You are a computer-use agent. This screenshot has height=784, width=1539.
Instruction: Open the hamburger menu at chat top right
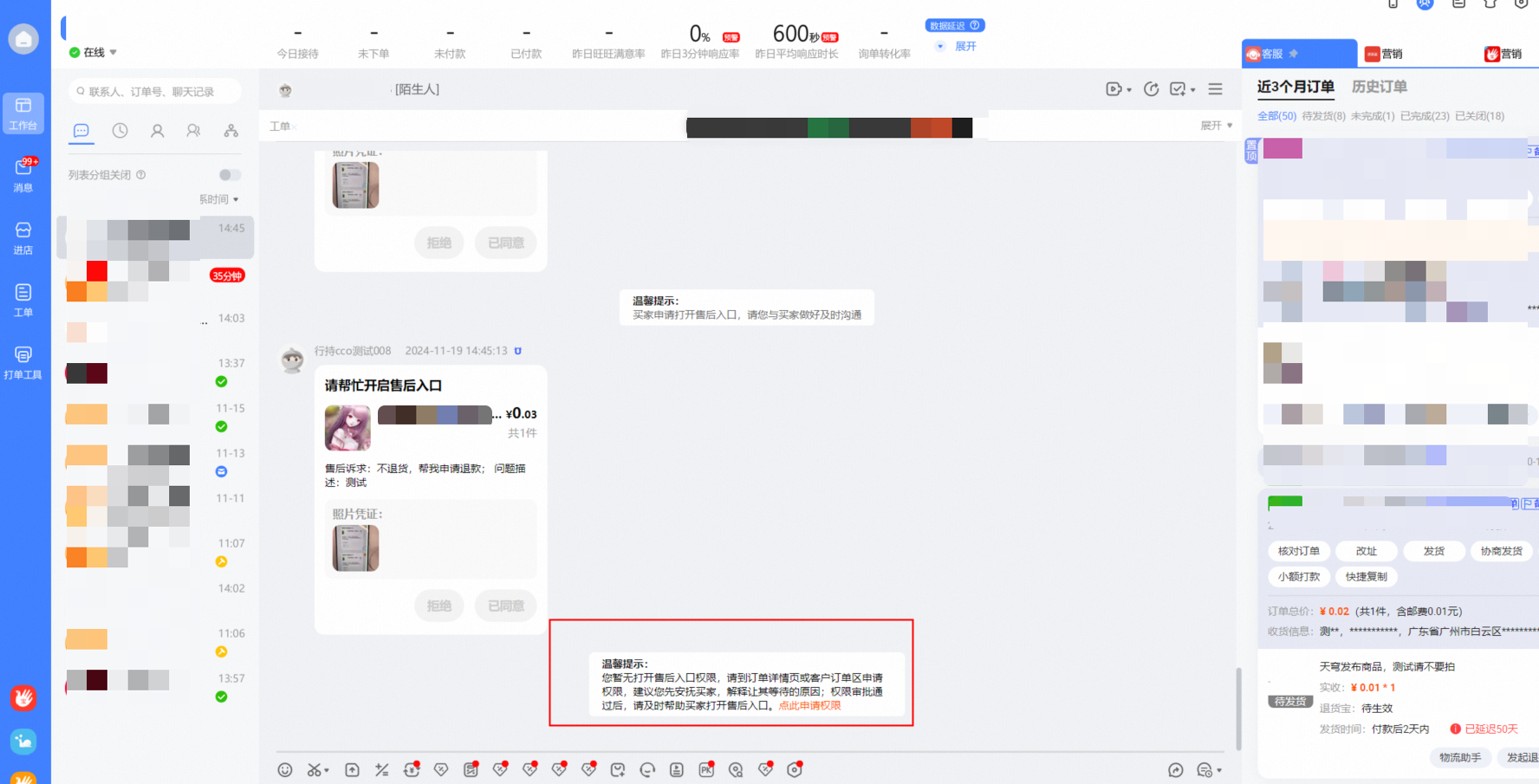pyautogui.click(x=1215, y=88)
